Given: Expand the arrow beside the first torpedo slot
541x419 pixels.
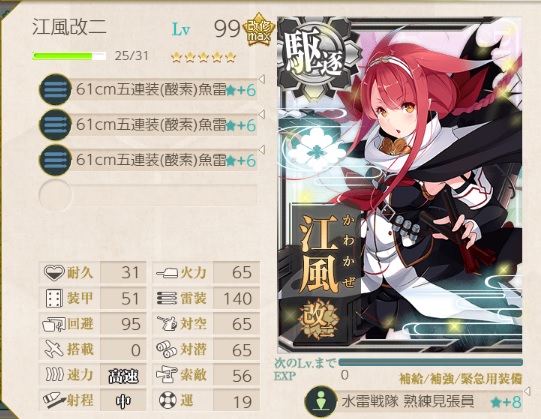Looking at the screenshot, I should tap(262, 80).
